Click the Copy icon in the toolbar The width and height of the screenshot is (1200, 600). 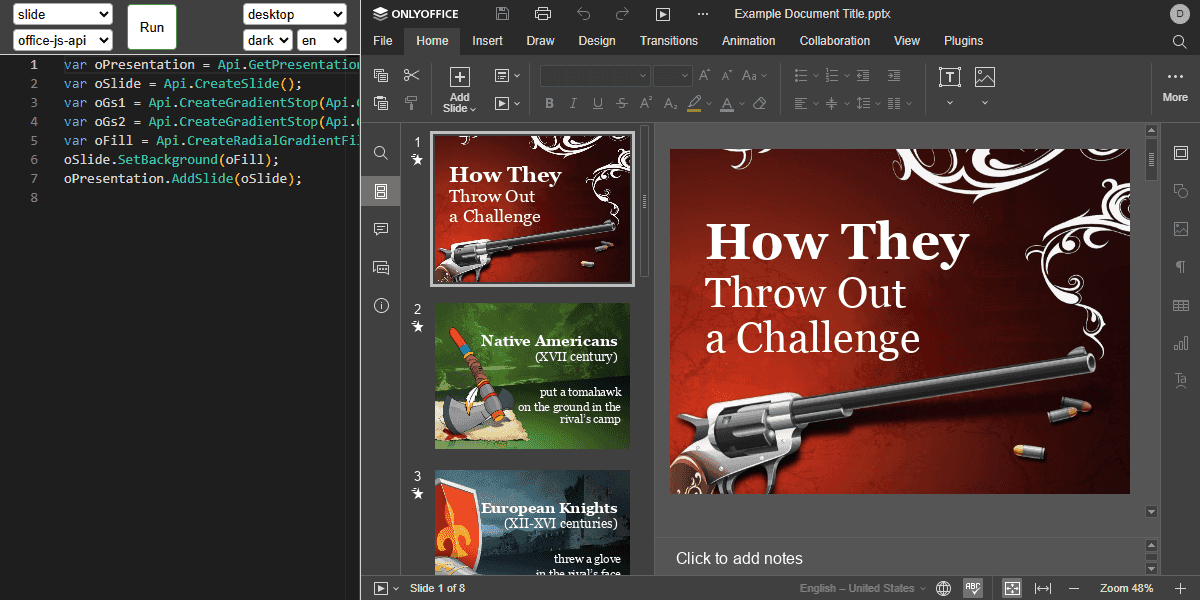point(380,76)
